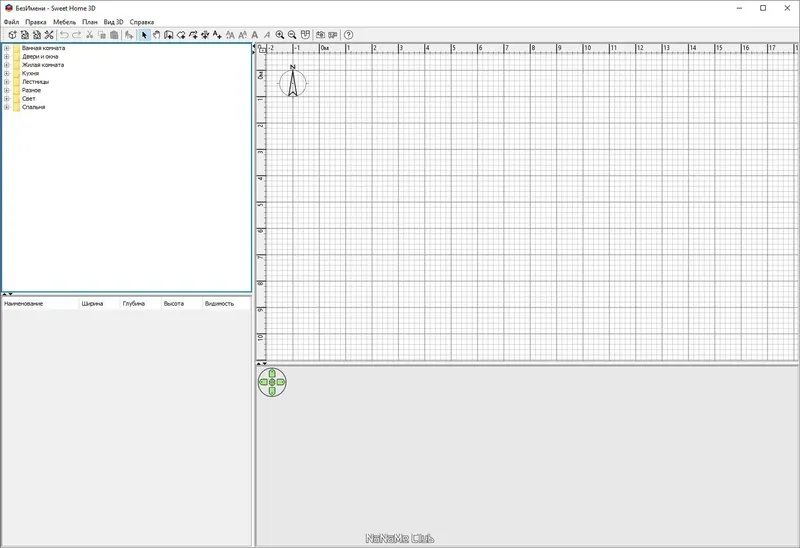Click the Add furniture to home icon

[129, 35]
